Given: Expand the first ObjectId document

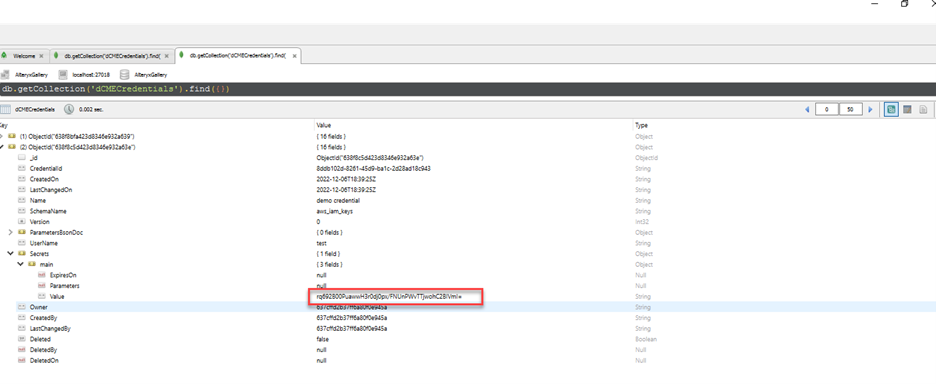Looking at the screenshot, I should 2,136.
